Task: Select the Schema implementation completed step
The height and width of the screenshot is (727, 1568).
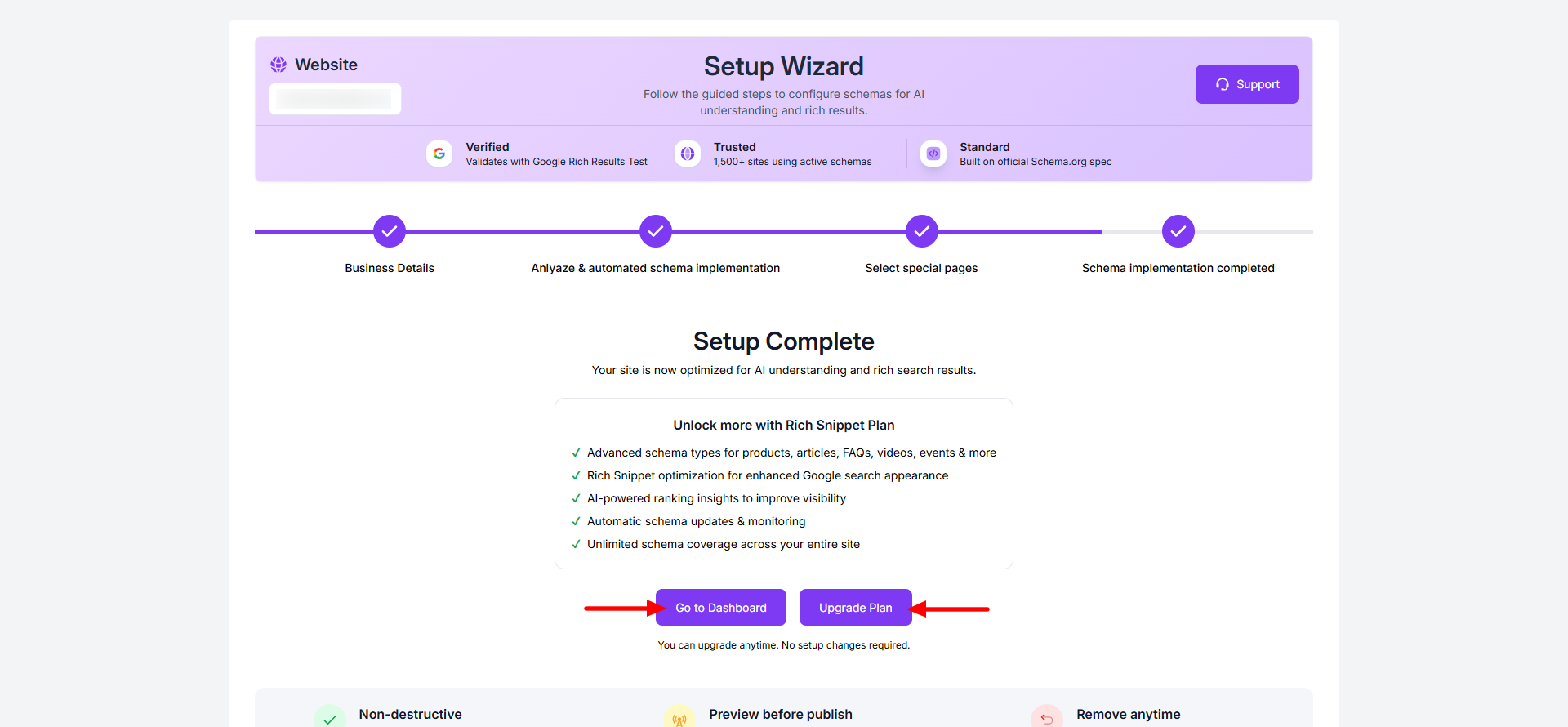Action: click(1178, 232)
